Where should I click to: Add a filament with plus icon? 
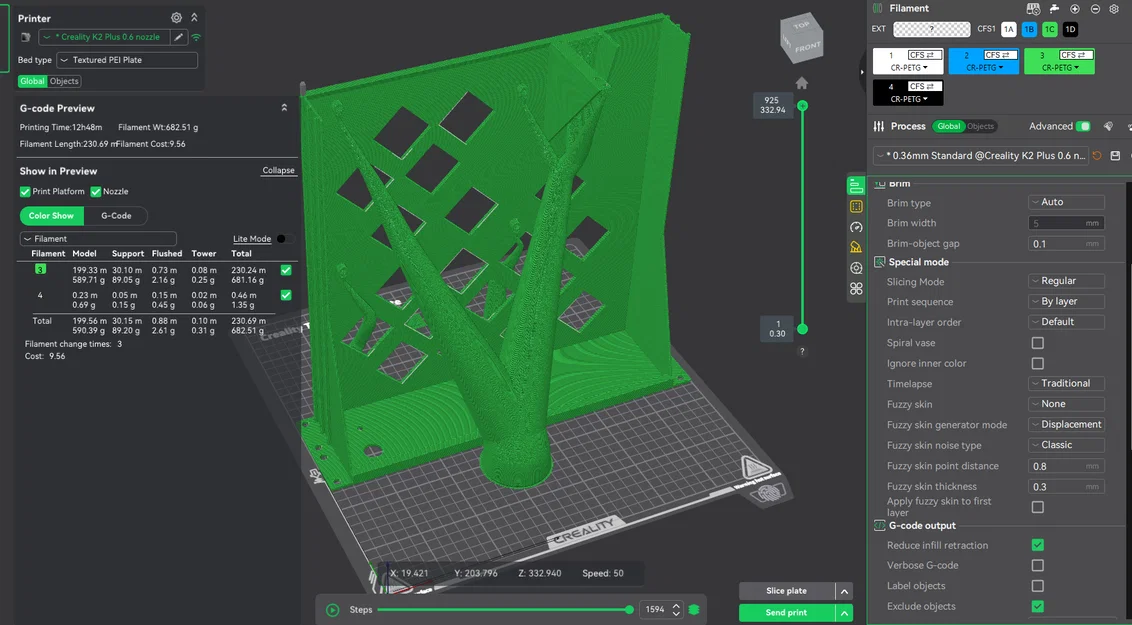pyautogui.click(x=1075, y=9)
